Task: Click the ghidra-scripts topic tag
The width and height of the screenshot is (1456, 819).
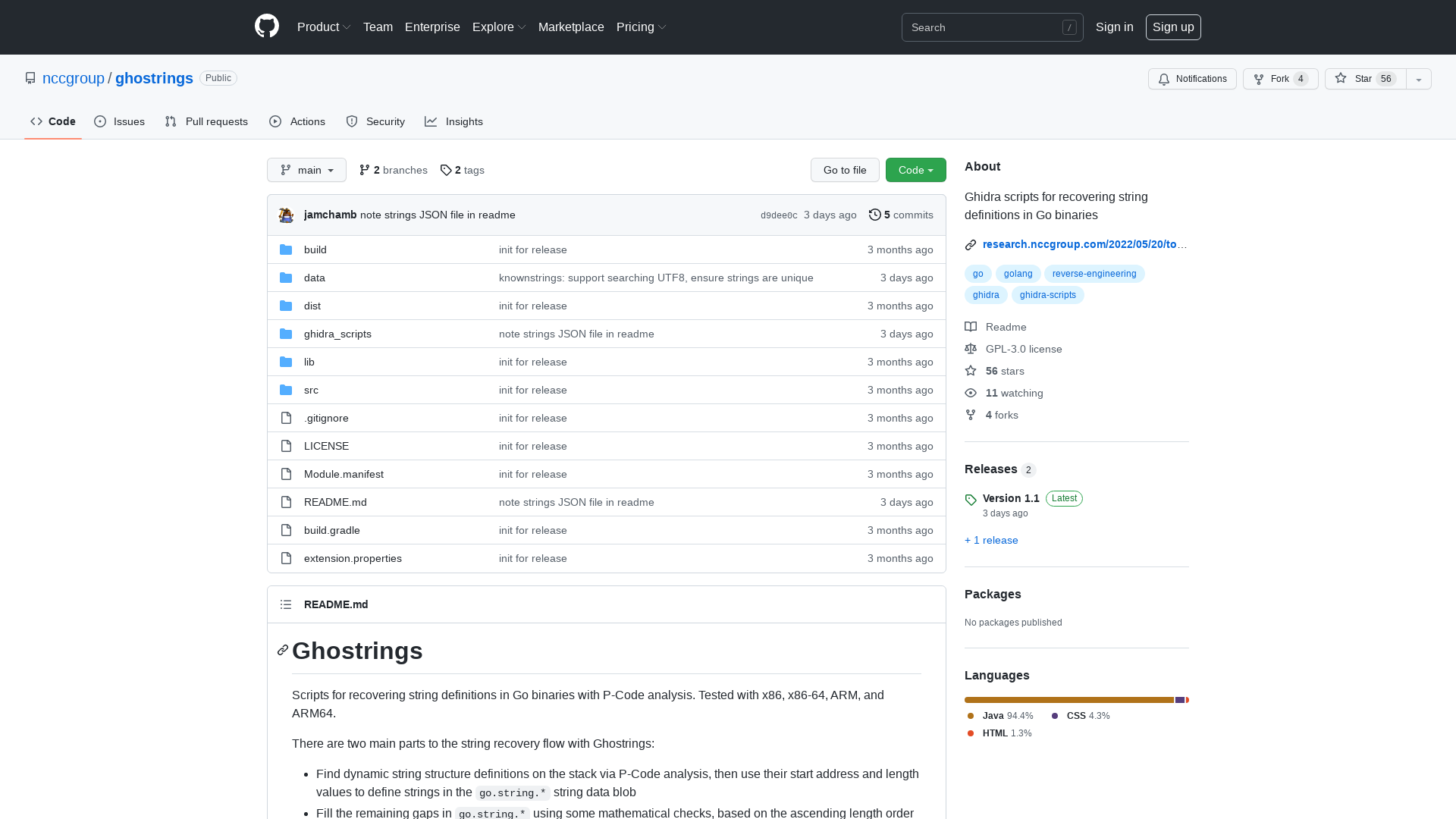Action: coord(1047,295)
